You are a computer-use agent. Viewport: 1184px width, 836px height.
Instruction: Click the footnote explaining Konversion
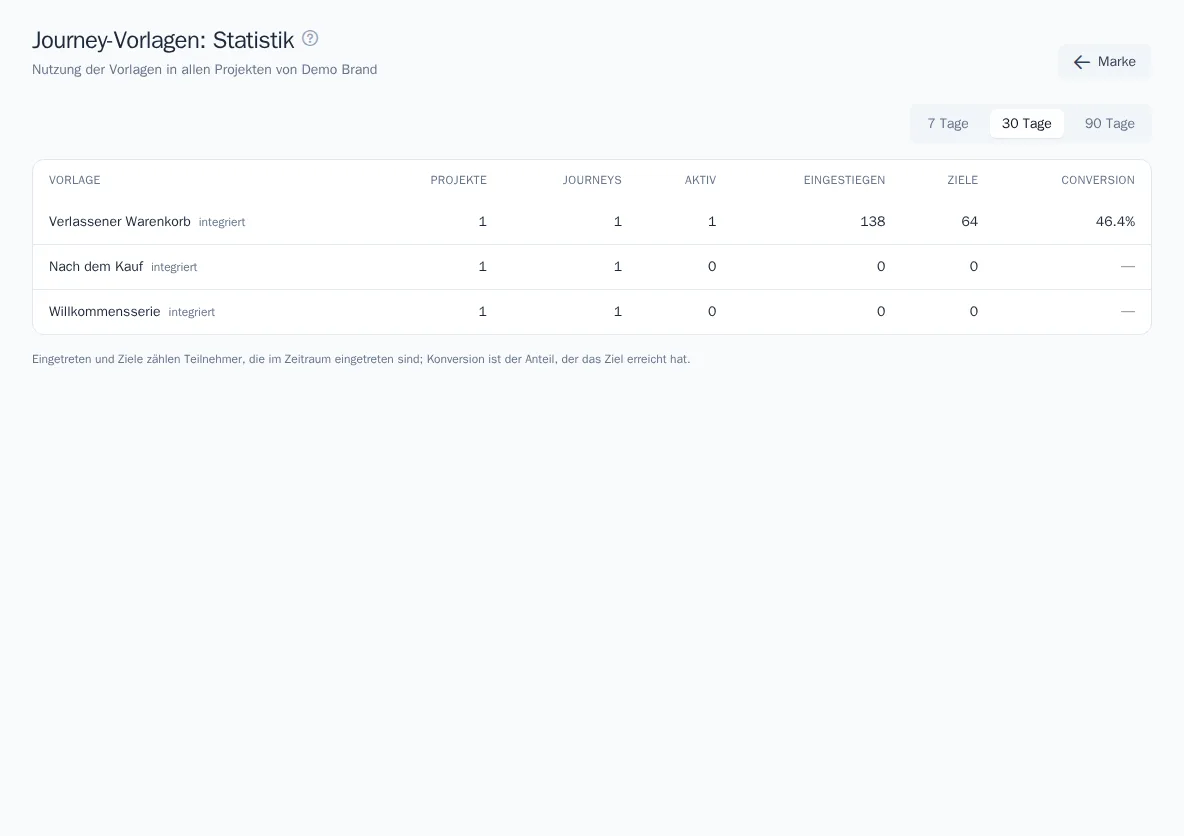pos(361,359)
